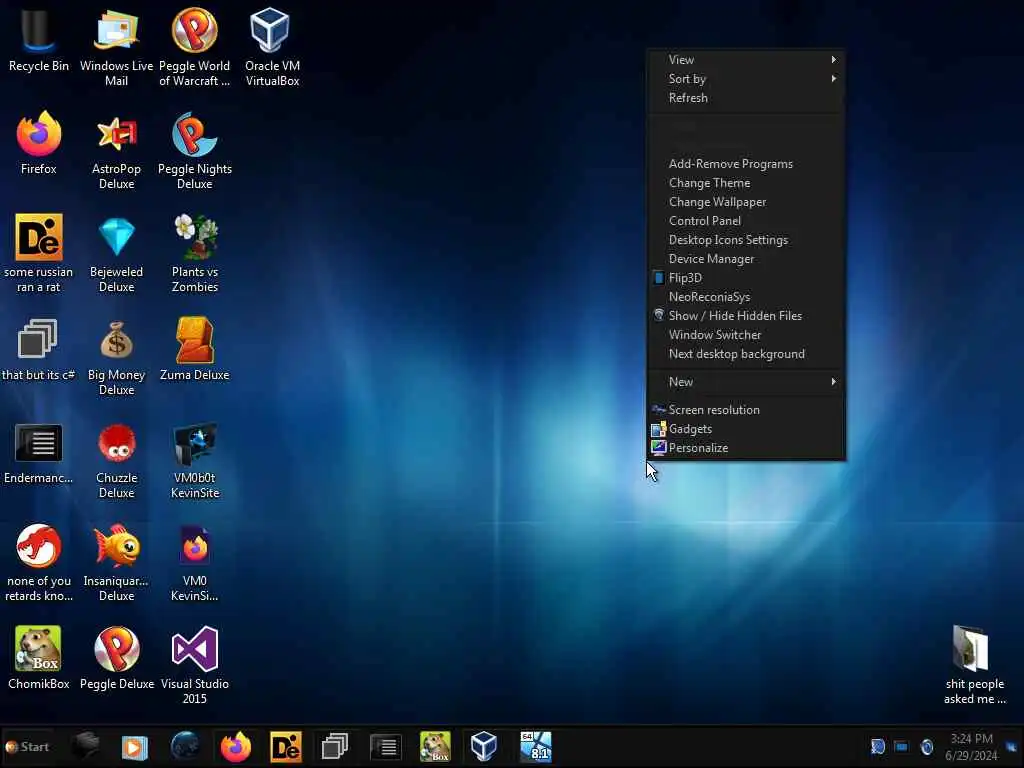Select the 'some russian ran a rat' icon
The image size is (1024, 768).
pyautogui.click(x=39, y=253)
